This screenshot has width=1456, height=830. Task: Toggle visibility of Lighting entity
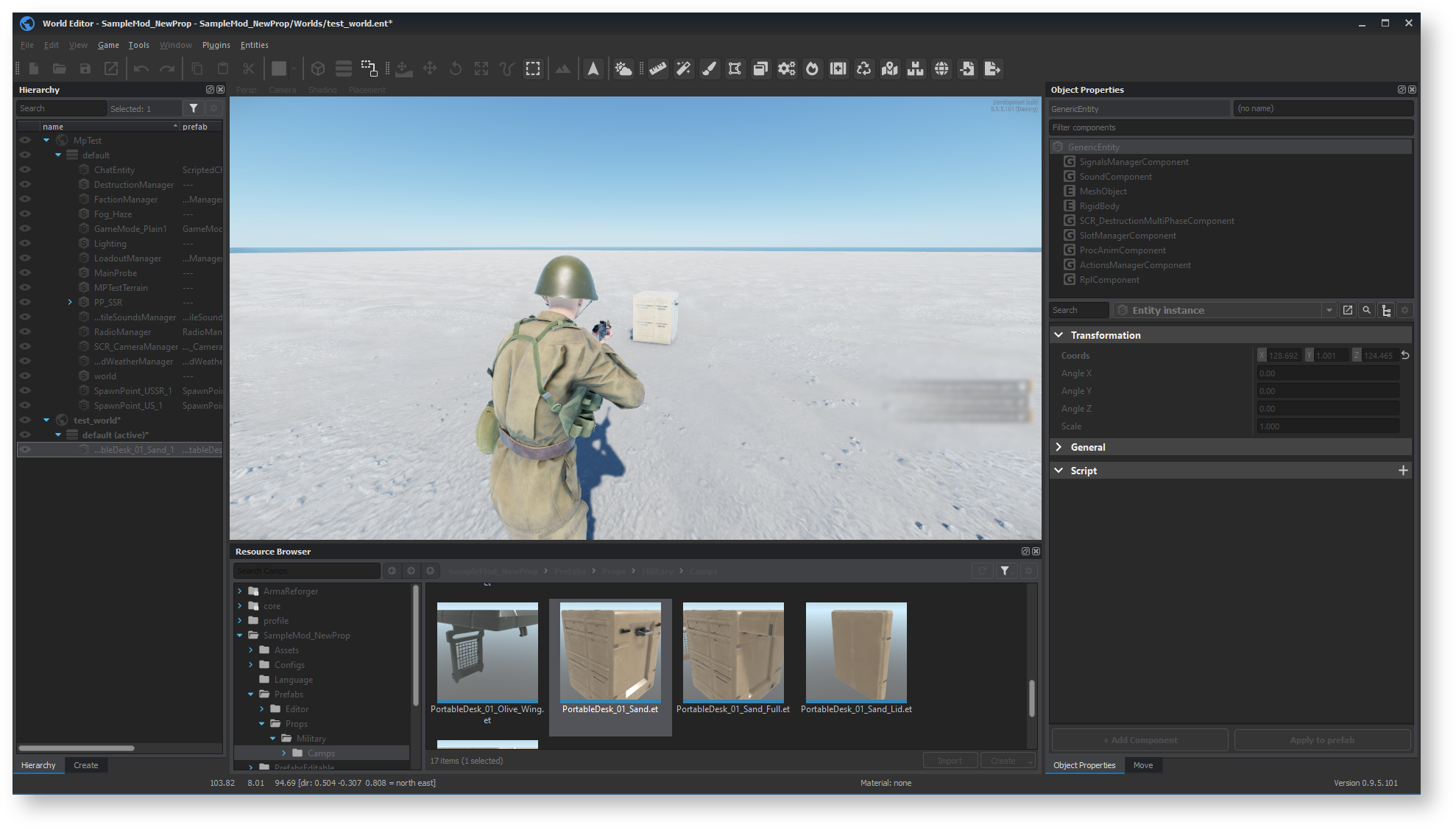[x=25, y=243]
